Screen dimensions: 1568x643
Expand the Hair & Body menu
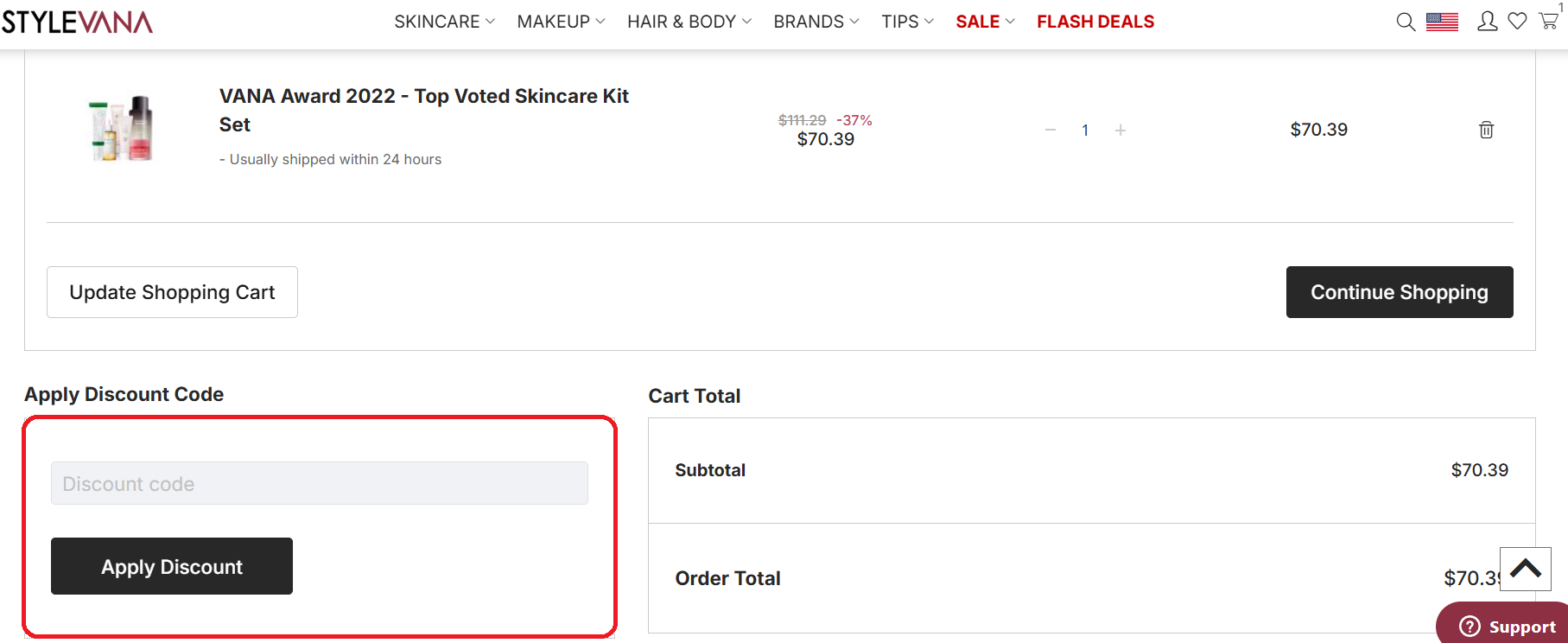click(x=689, y=22)
